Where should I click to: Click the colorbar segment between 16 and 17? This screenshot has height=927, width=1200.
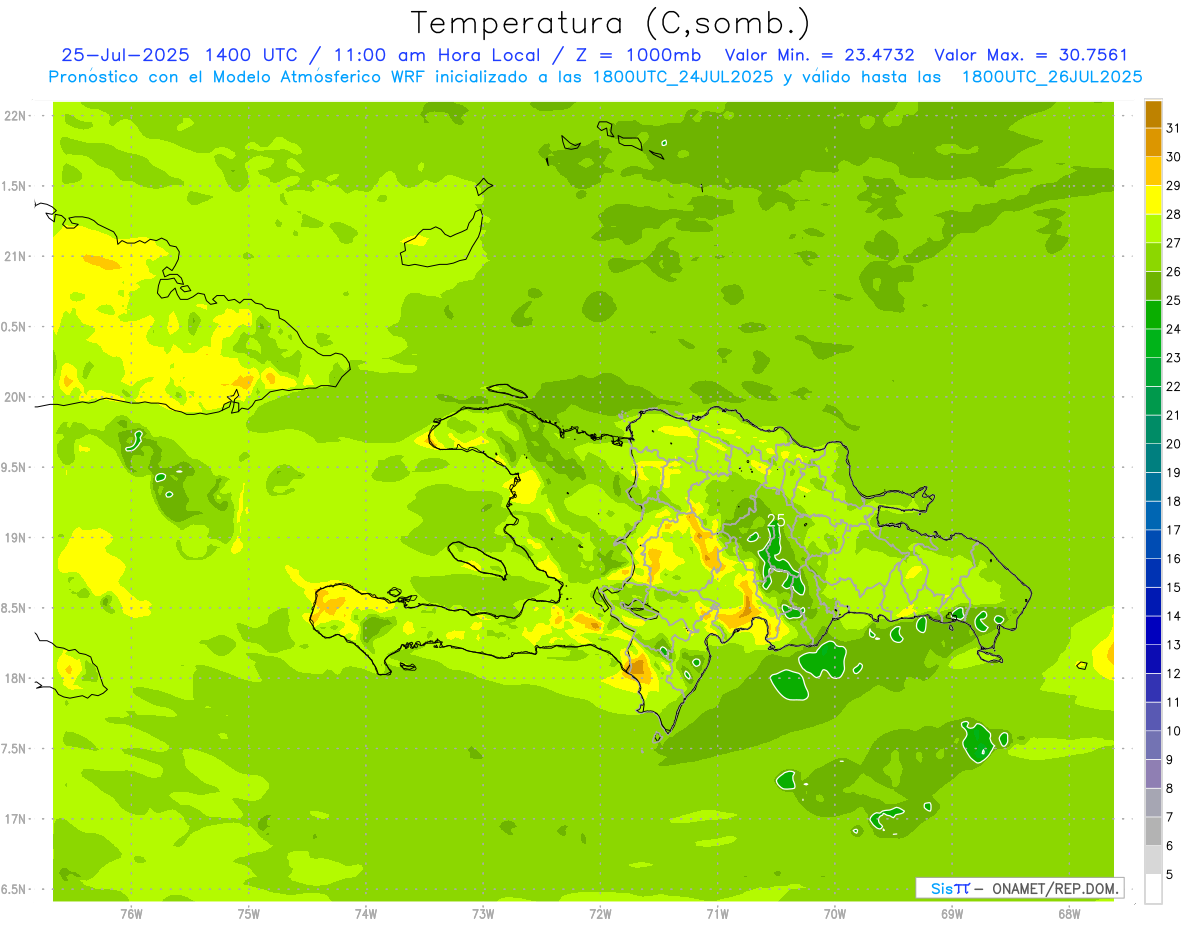click(1153, 545)
